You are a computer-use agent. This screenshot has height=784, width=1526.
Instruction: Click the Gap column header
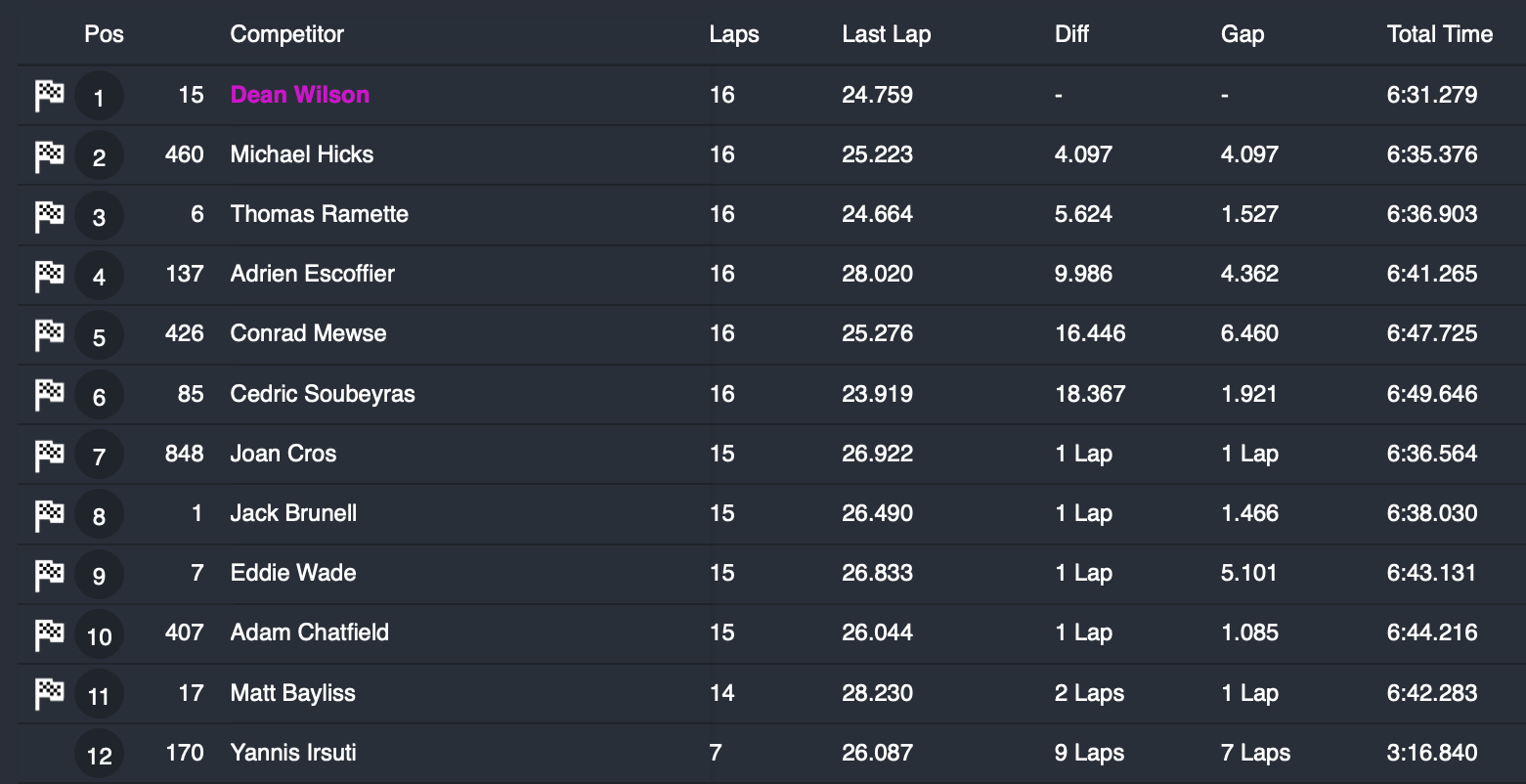point(1242,34)
